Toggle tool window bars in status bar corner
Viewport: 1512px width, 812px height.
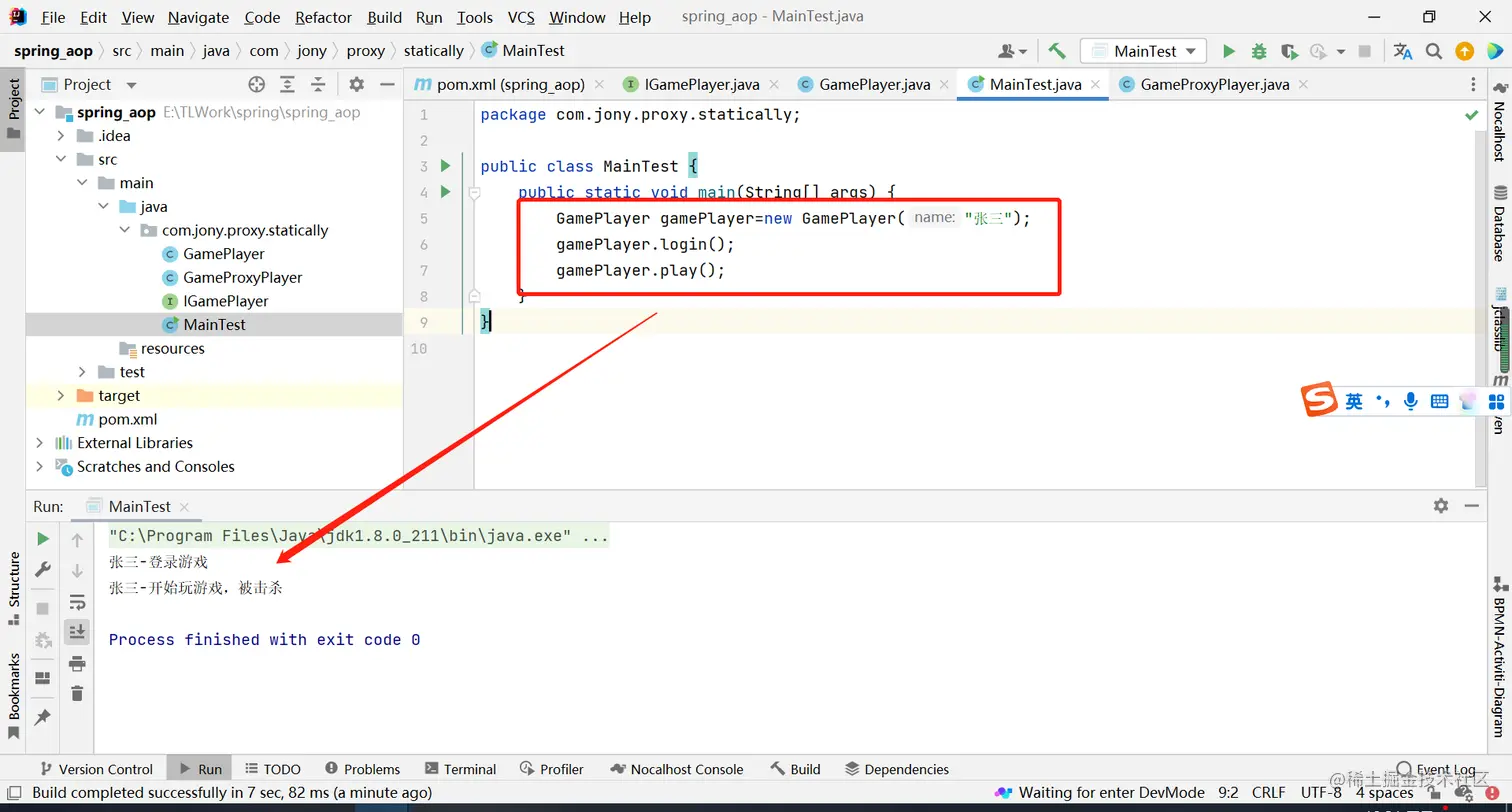[13, 794]
